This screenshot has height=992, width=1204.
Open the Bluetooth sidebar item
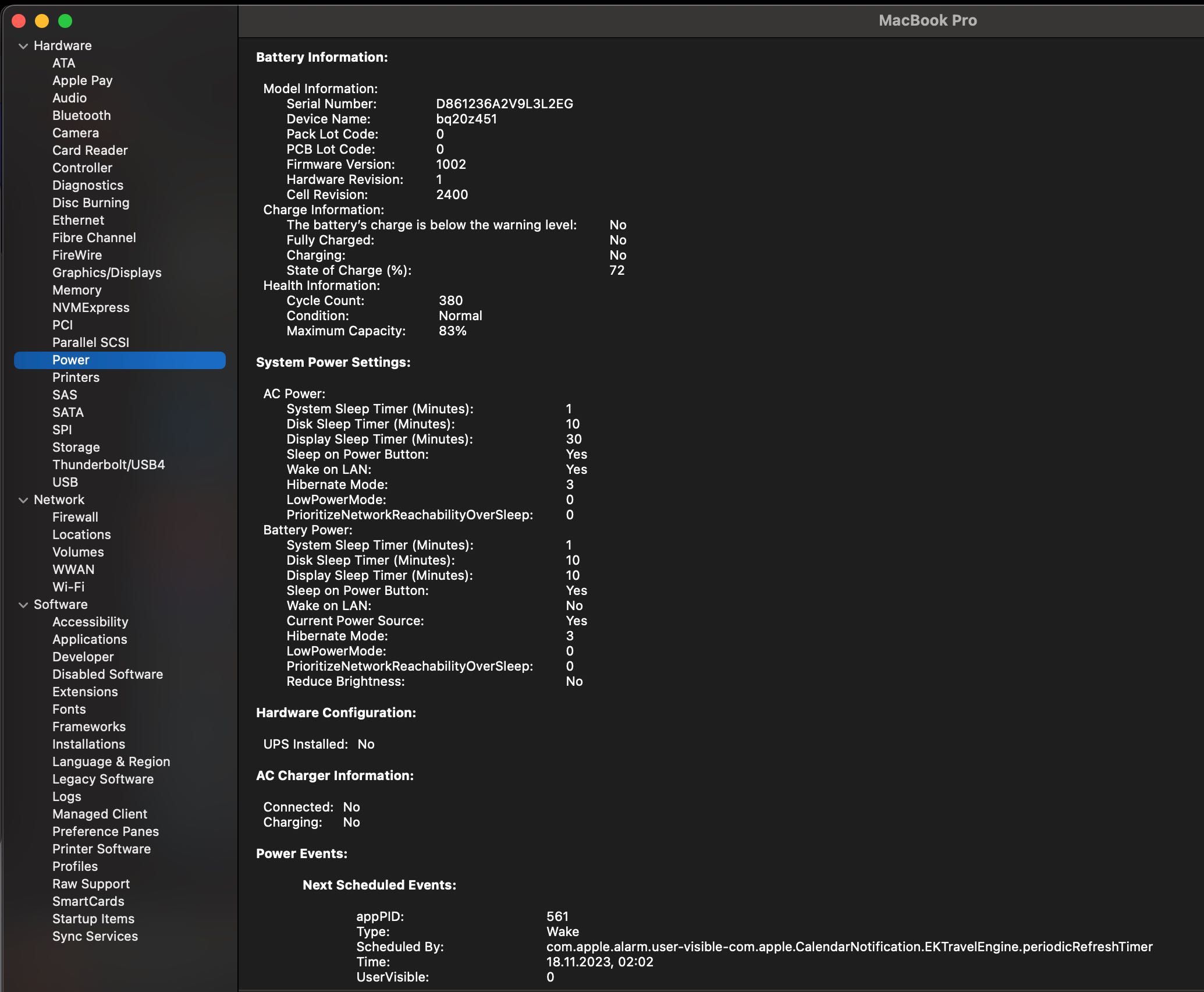tap(81, 115)
